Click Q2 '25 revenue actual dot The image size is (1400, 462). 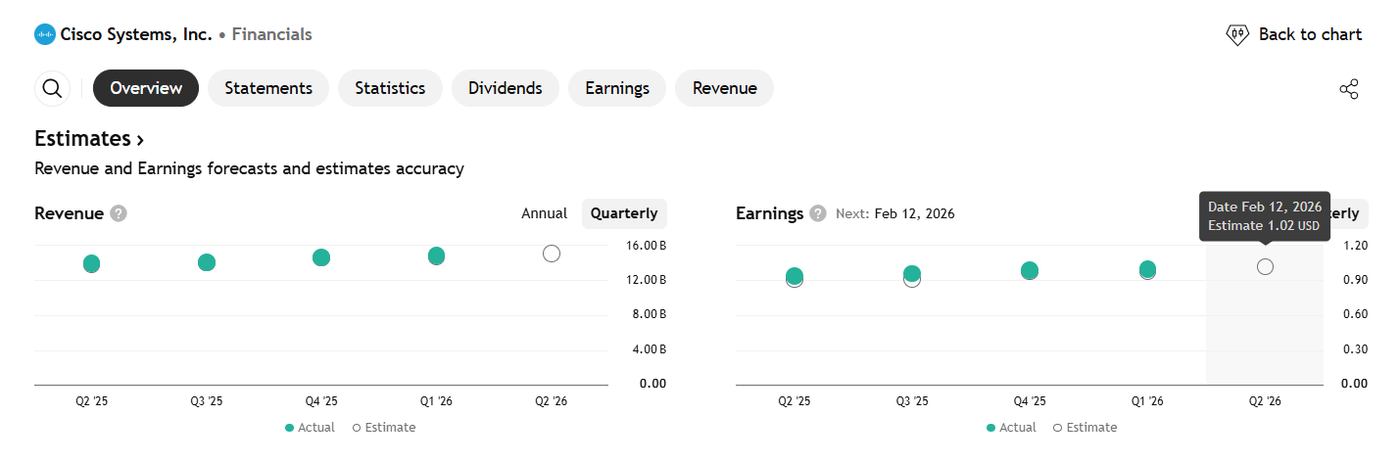coord(91,264)
